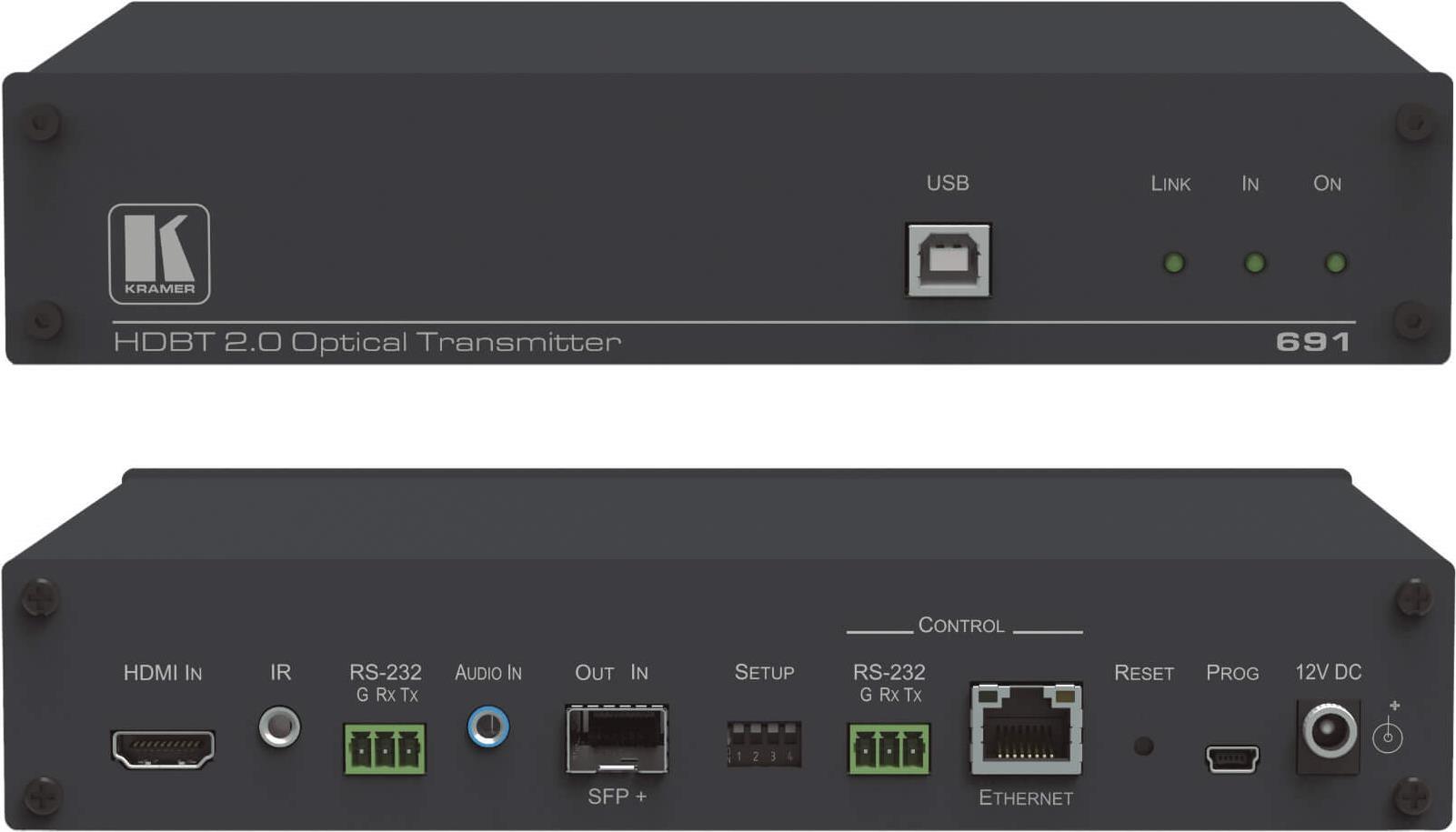Click the SFP+ optical port
The height and width of the screenshot is (832, 1456).
617,740
